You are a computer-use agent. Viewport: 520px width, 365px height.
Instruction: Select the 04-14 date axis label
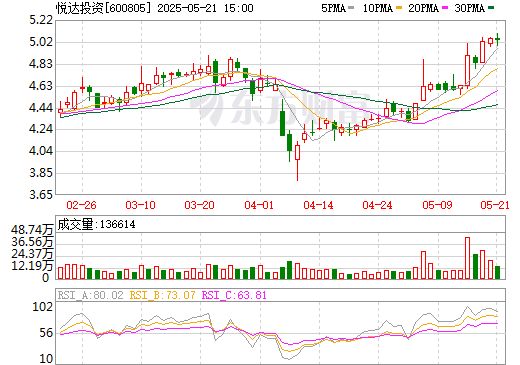pos(318,205)
